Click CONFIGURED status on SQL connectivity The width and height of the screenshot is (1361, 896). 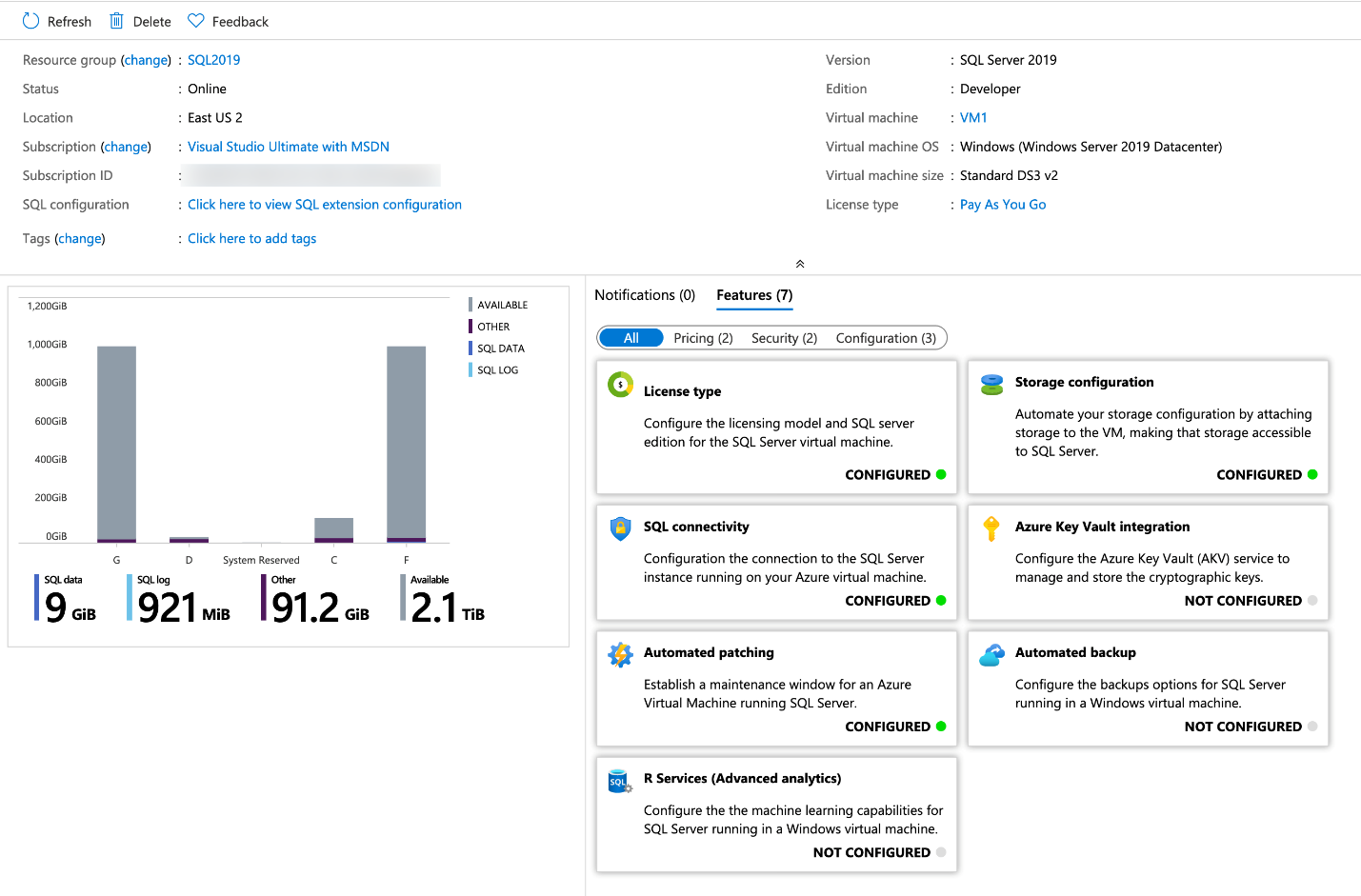[888, 601]
